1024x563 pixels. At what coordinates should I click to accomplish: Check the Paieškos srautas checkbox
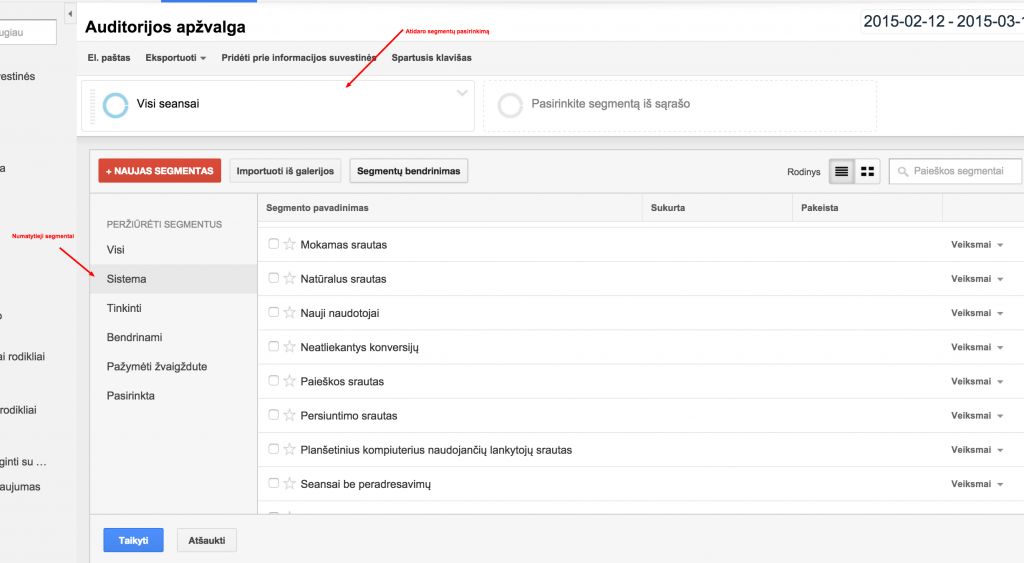point(274,380)
